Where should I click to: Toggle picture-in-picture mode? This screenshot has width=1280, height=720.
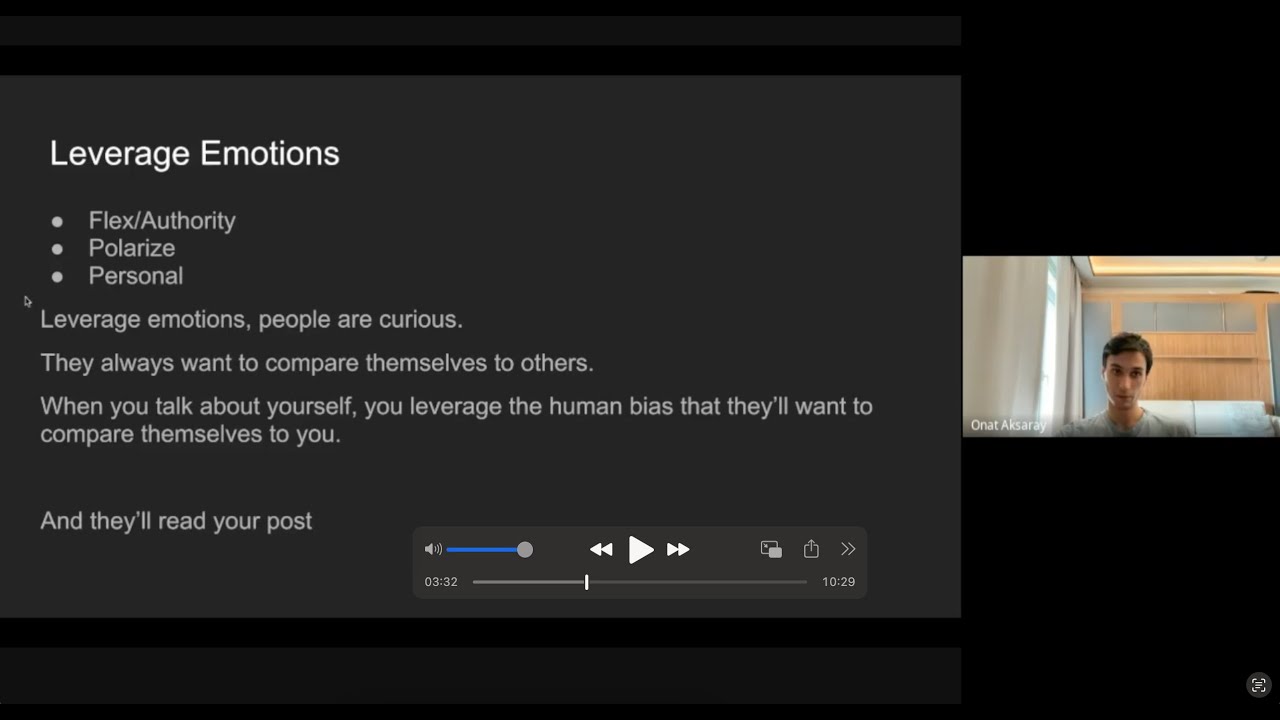771,549
